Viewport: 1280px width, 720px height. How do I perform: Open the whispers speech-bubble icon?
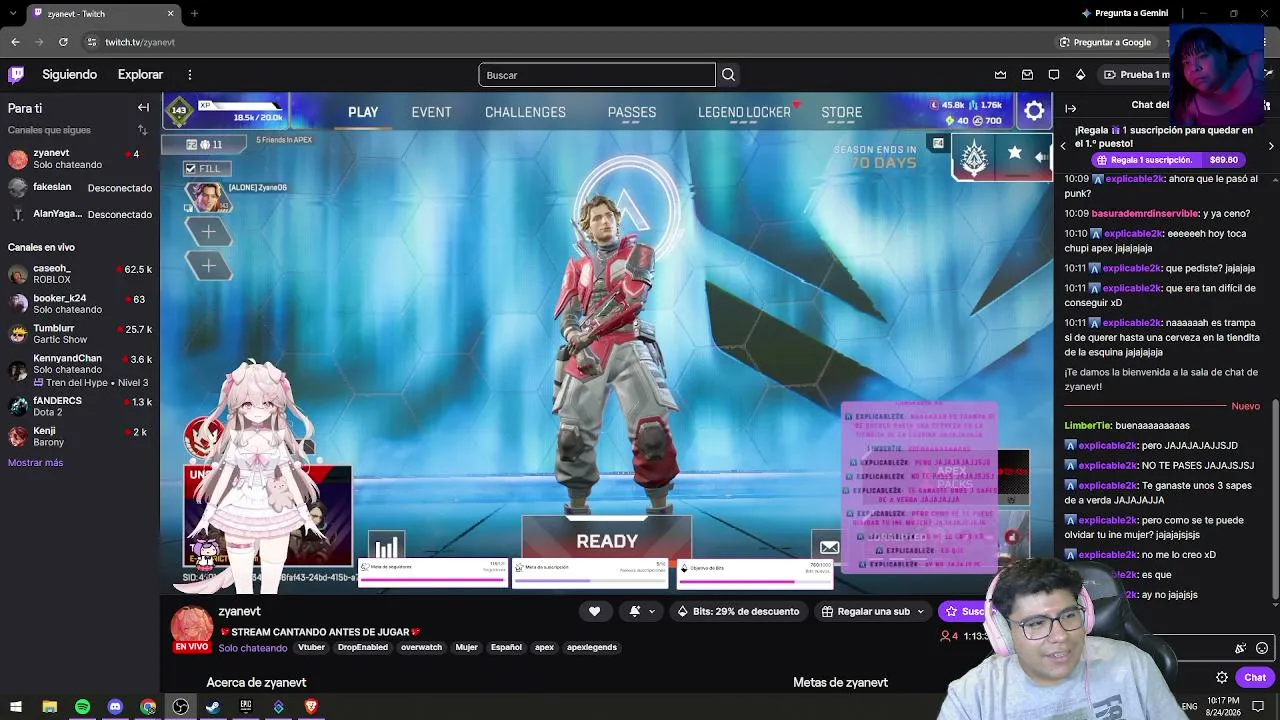tap(1053, 75)
